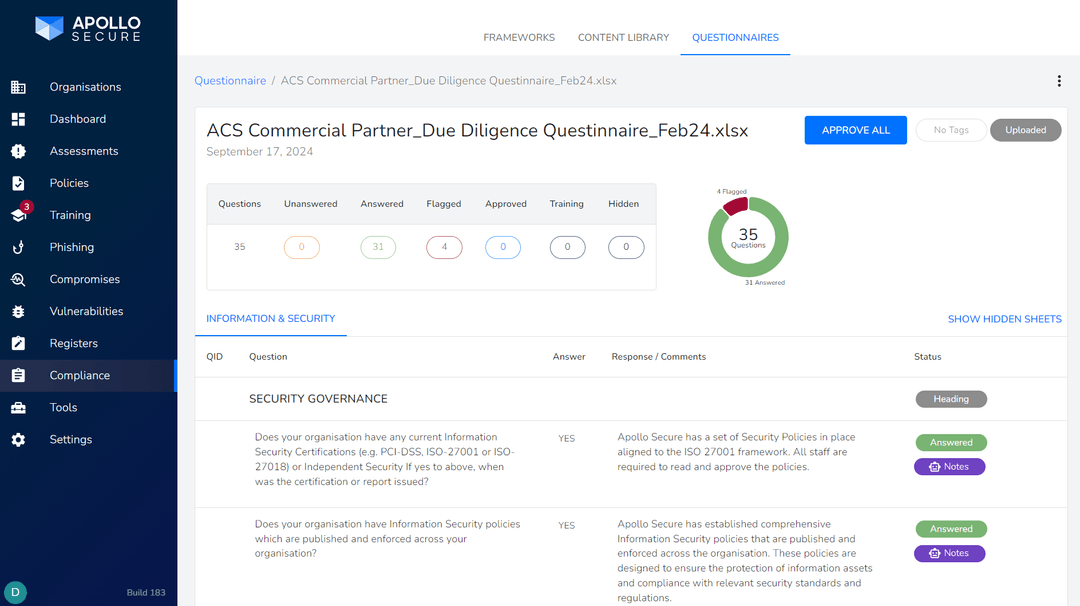Navigate to Assessments
The height and width of the screenshot is (606, 1080).
pyautogui.click(x=84, y=151)
